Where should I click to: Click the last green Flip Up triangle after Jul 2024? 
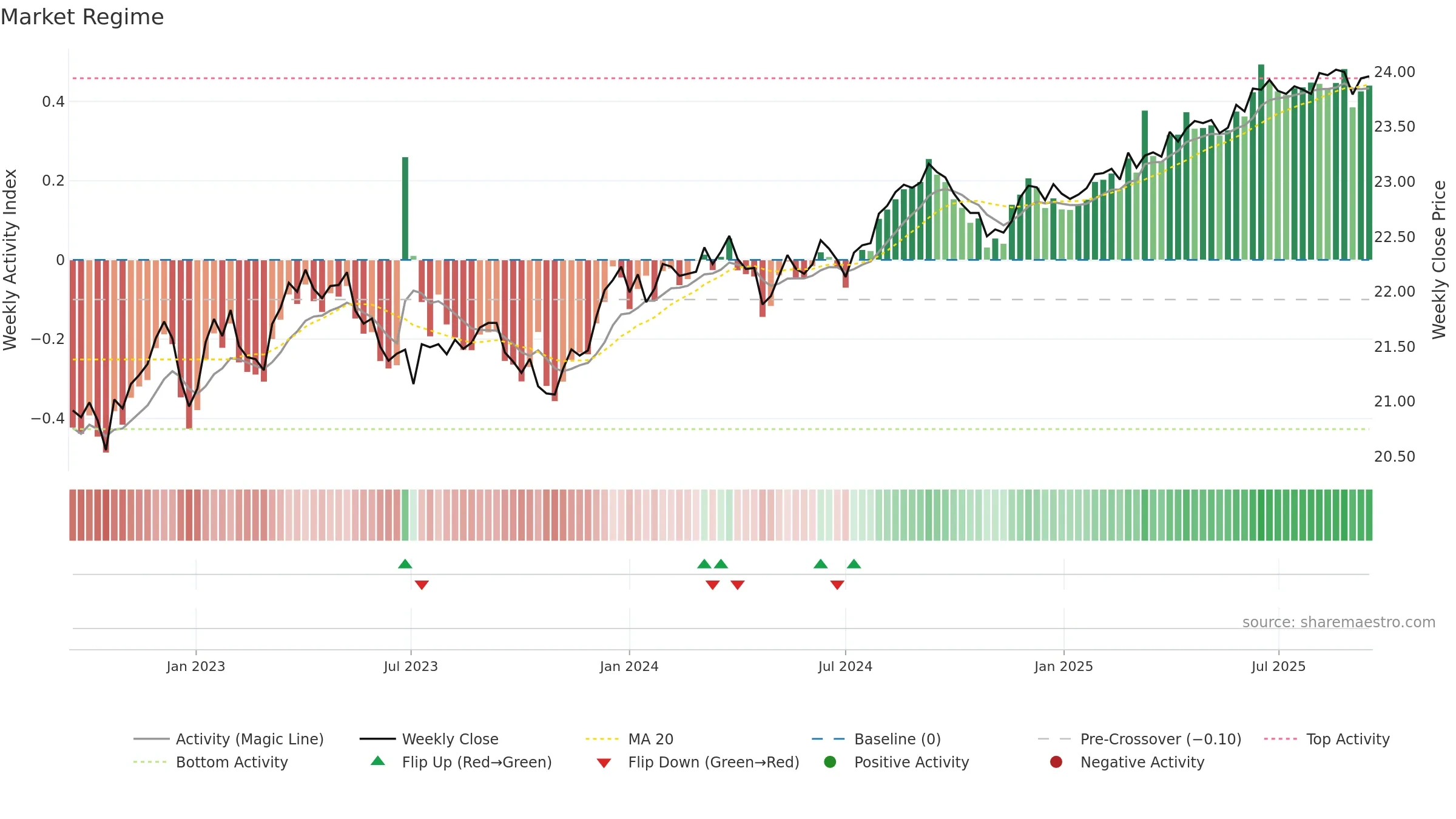click(854, 564)
